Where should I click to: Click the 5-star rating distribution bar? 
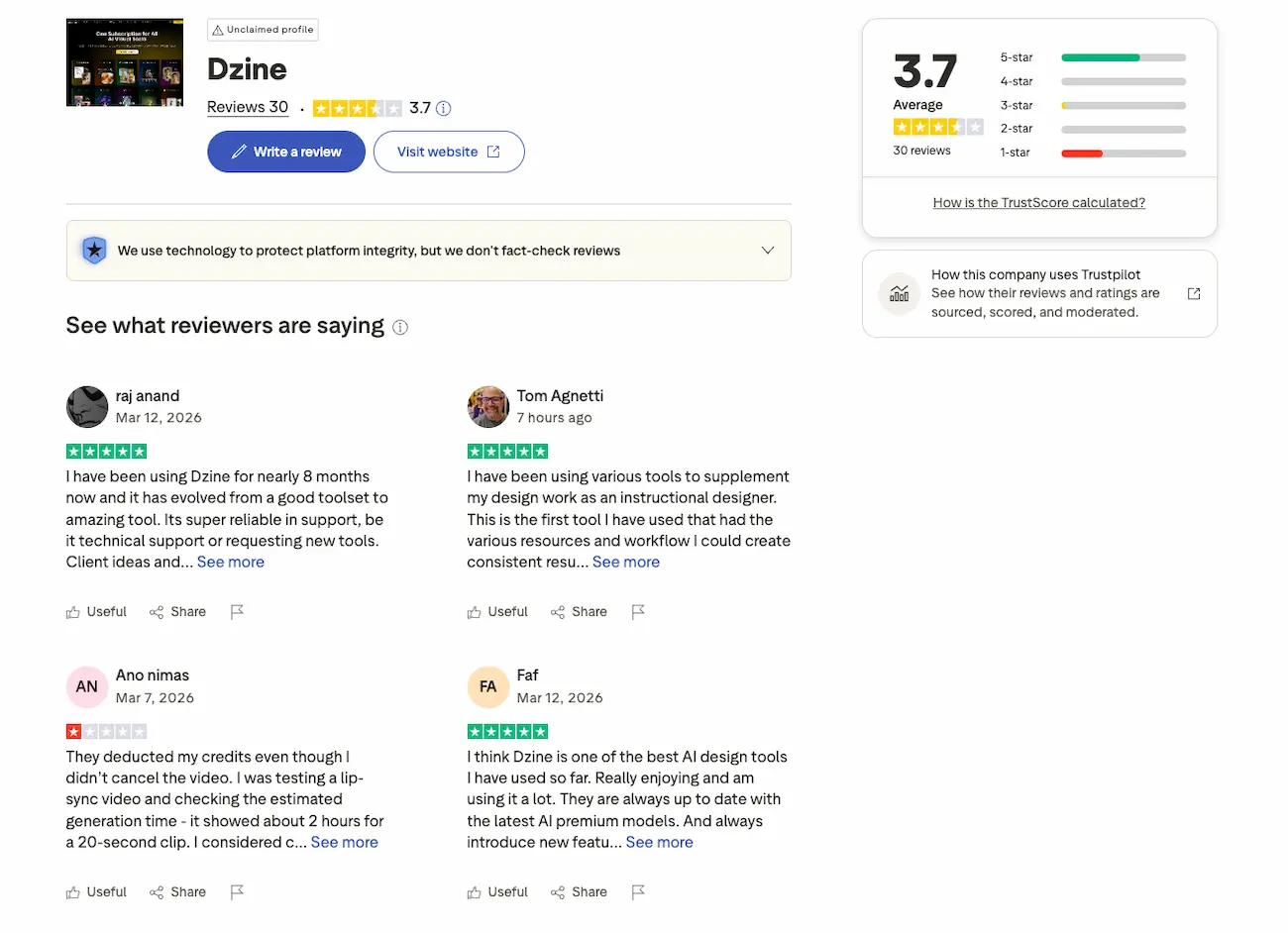click(1123, 57)
